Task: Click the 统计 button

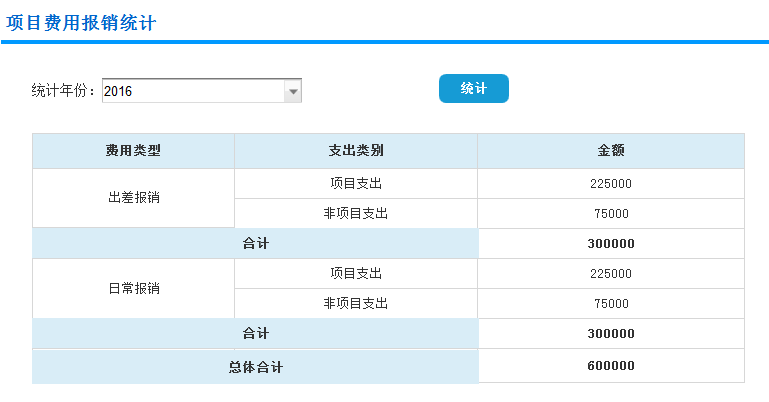Action: point(473,89)
